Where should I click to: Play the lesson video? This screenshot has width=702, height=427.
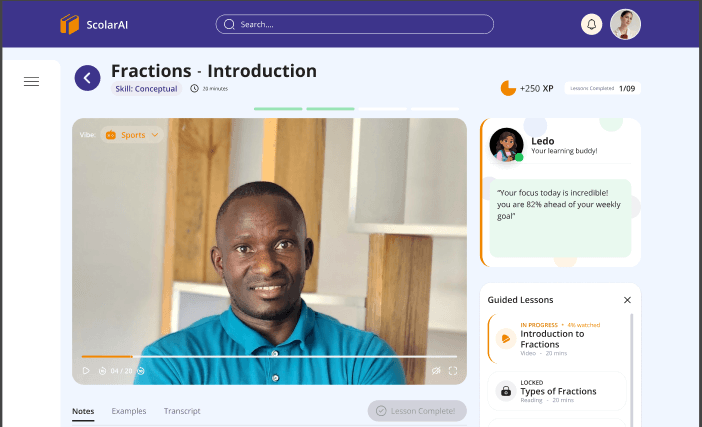[x=86, y=371]
